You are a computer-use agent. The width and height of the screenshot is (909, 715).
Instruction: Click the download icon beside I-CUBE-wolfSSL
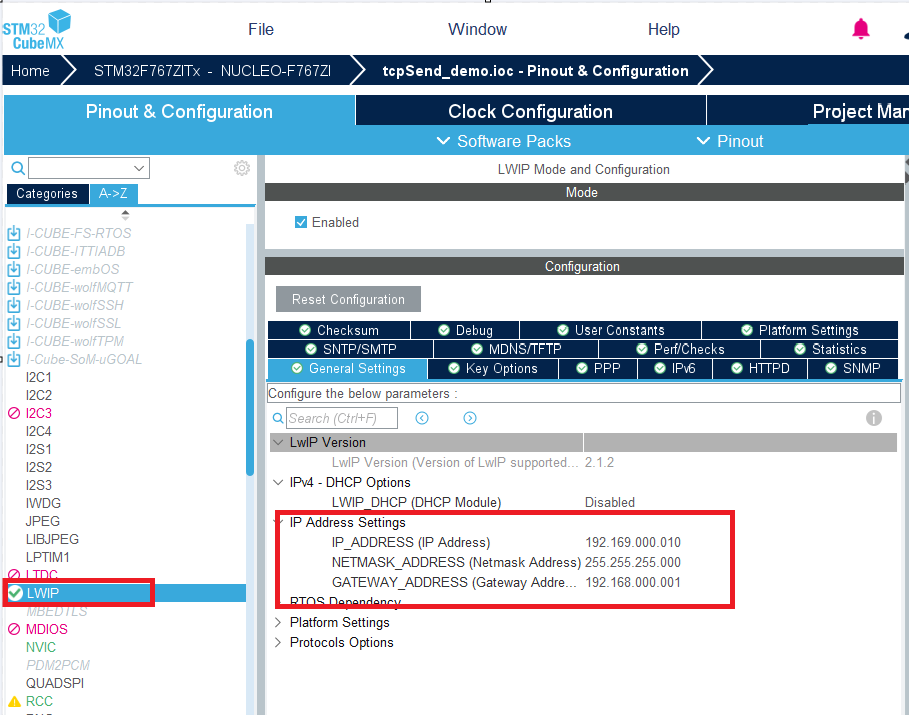12,322
